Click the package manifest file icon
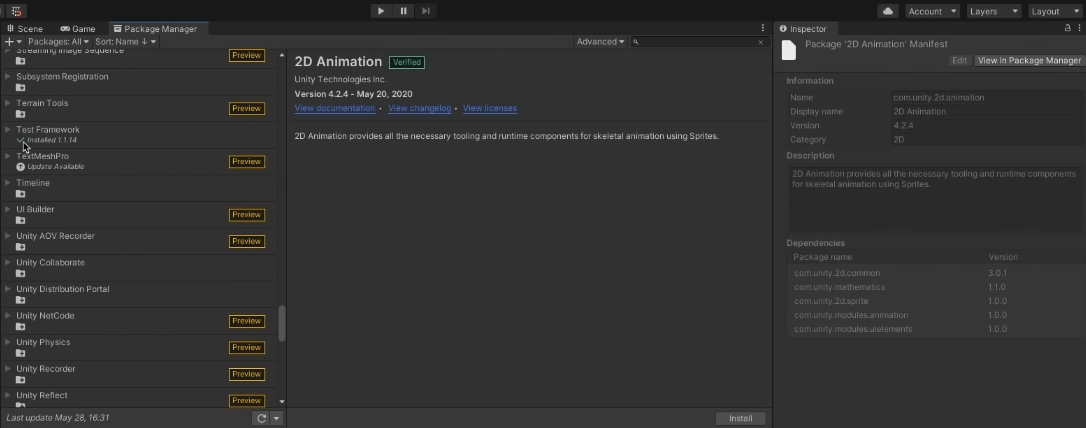1086x428 pixels. (789, 50)
